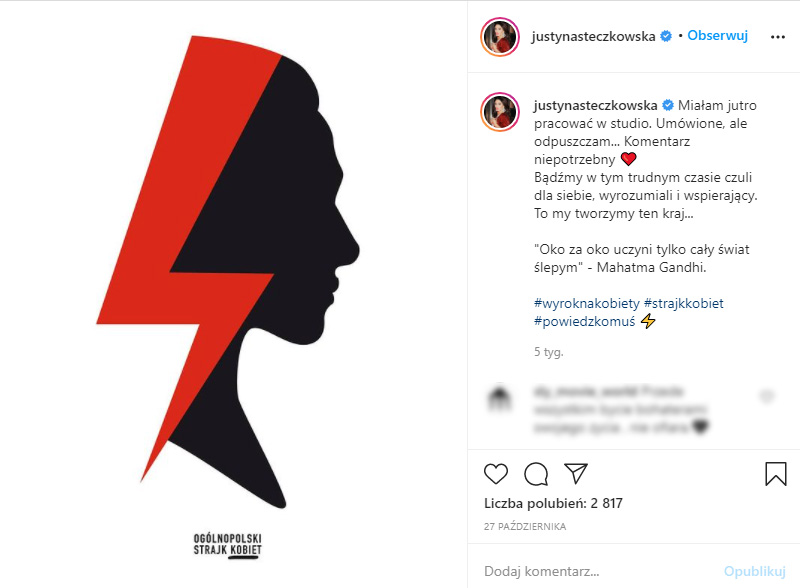
Task: Open the #powiedzkomuś hashtag
Action: pyautogui.click(x=584, y=322)
